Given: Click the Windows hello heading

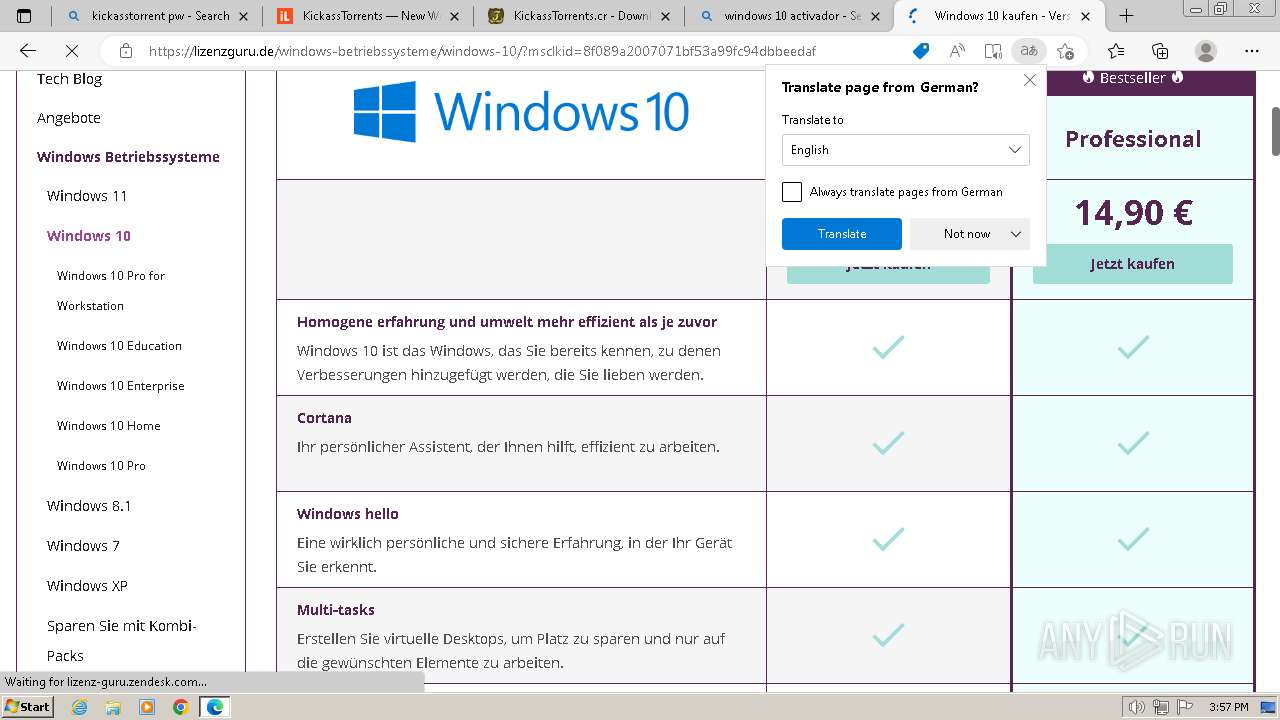Looking at the screenshot, I should coord(348,514).
